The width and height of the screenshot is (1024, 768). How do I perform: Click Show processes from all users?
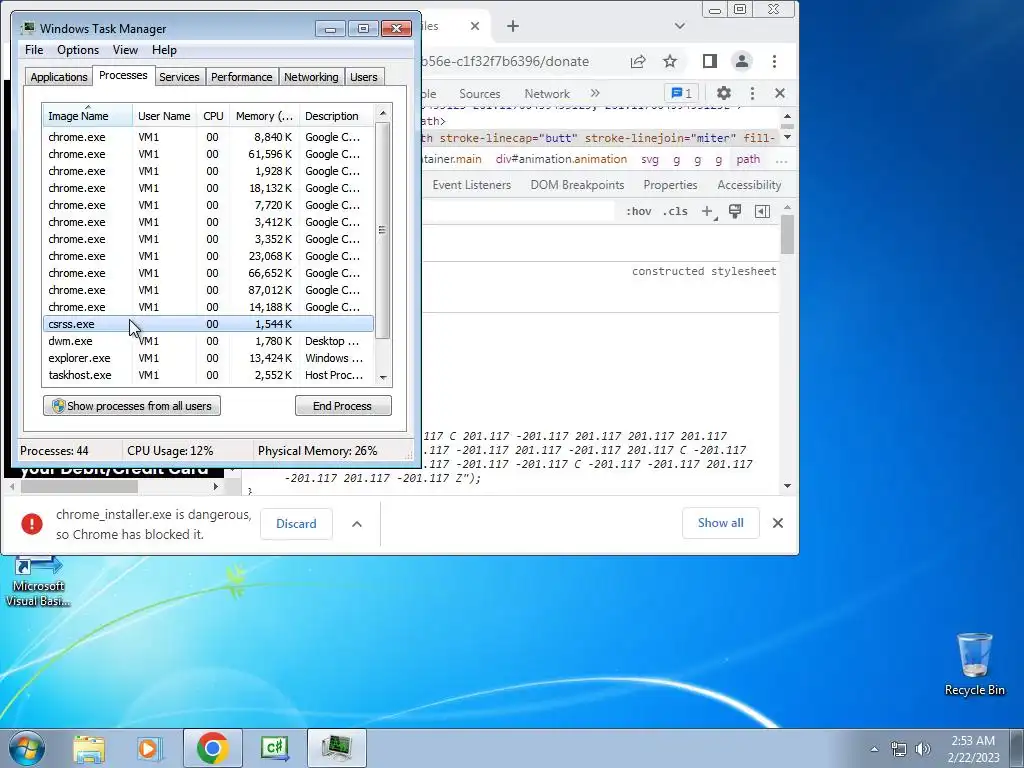click(x=132, y=406)
